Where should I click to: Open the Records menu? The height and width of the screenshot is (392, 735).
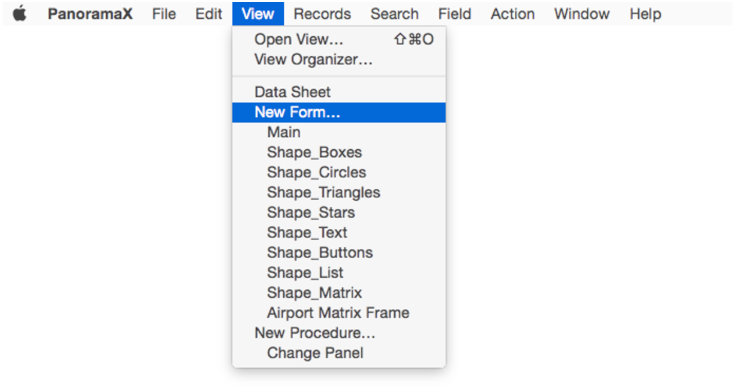pyautogui.click(x=322, y=14)
